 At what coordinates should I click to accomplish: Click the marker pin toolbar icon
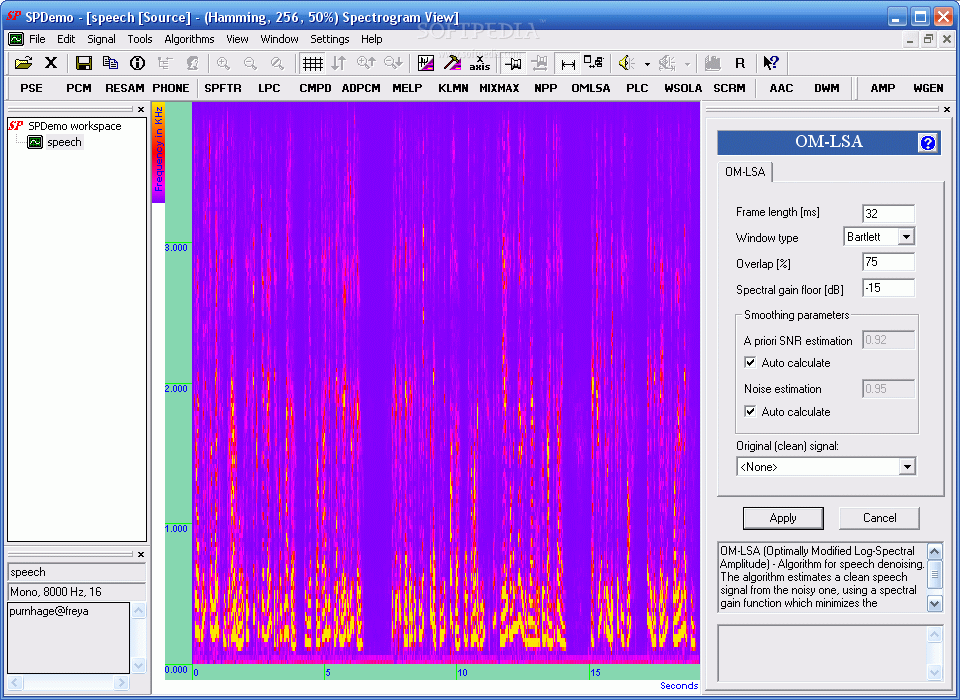[x=513, y=62]
